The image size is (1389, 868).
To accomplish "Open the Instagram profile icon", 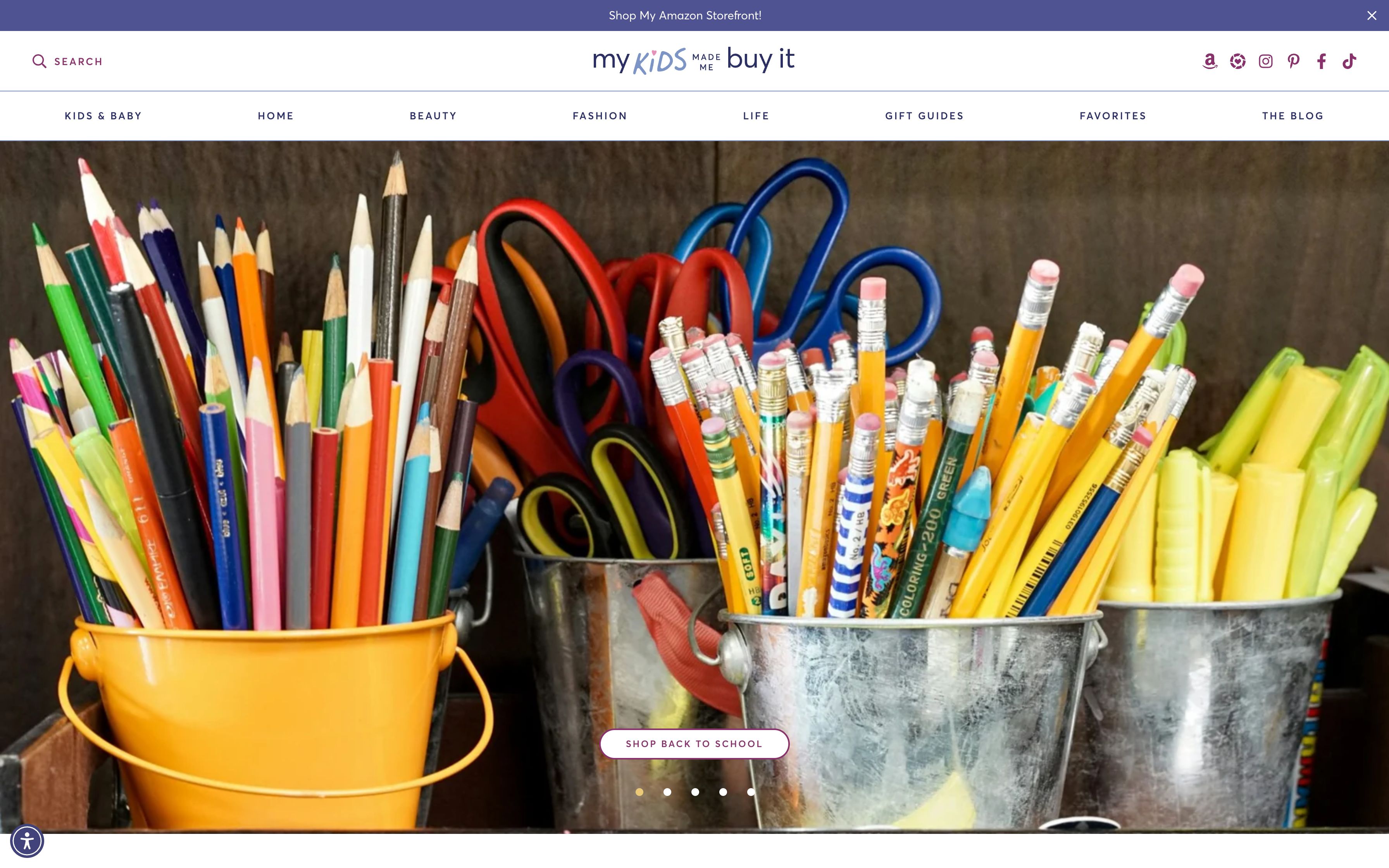I will tap(1266, 62).
